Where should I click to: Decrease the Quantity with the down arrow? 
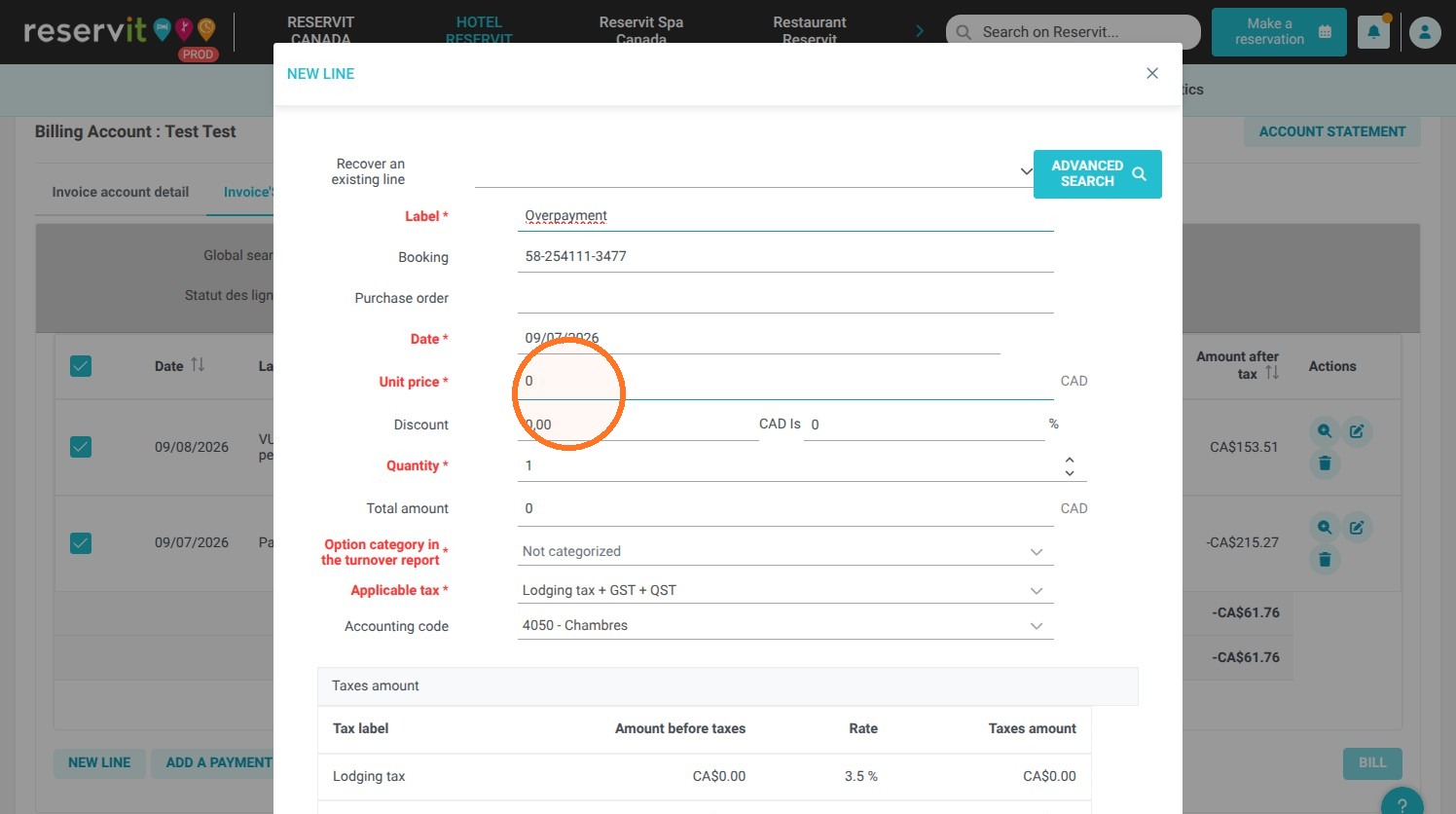[1070, 472]
